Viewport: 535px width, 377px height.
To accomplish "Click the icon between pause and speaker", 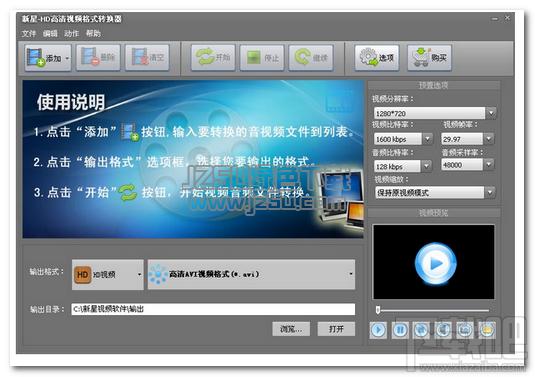I will point(422,330).
